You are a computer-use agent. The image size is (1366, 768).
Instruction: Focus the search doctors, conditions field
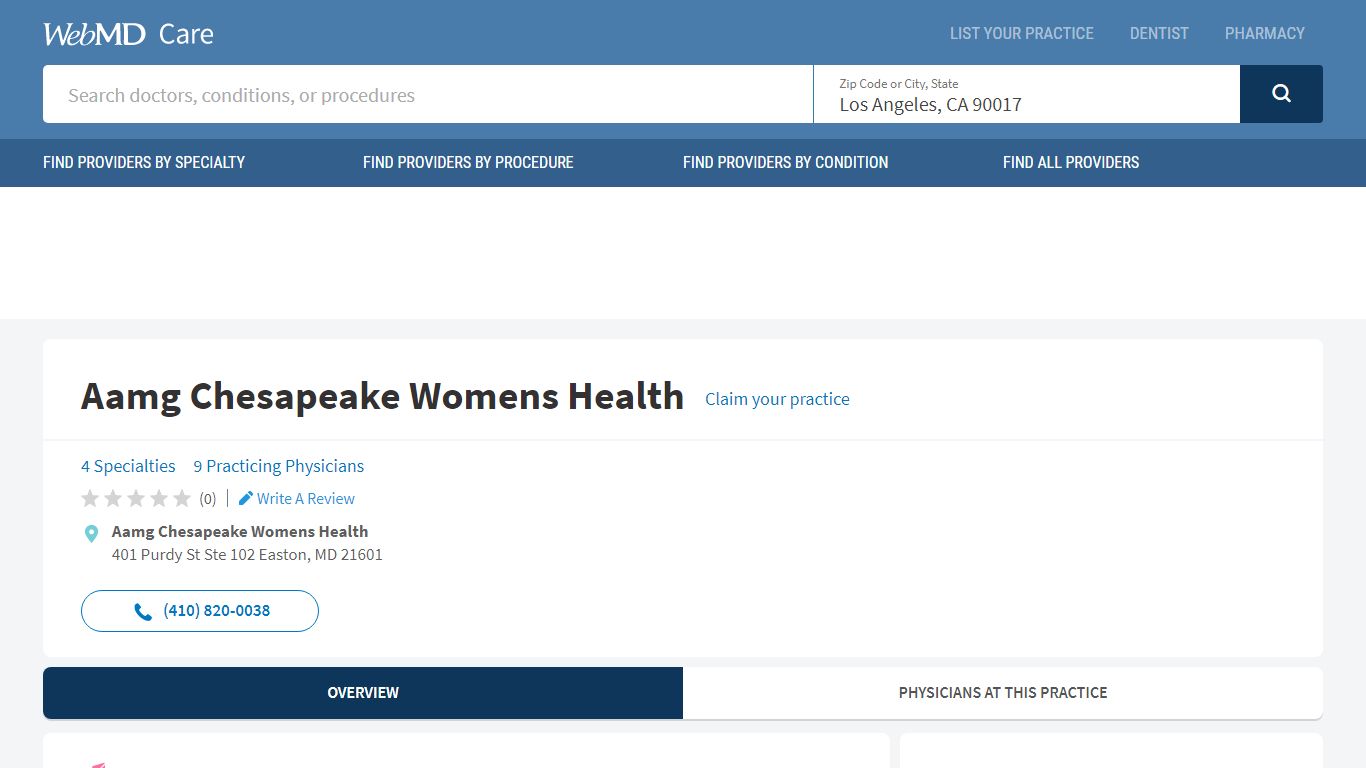coord(428,94)
